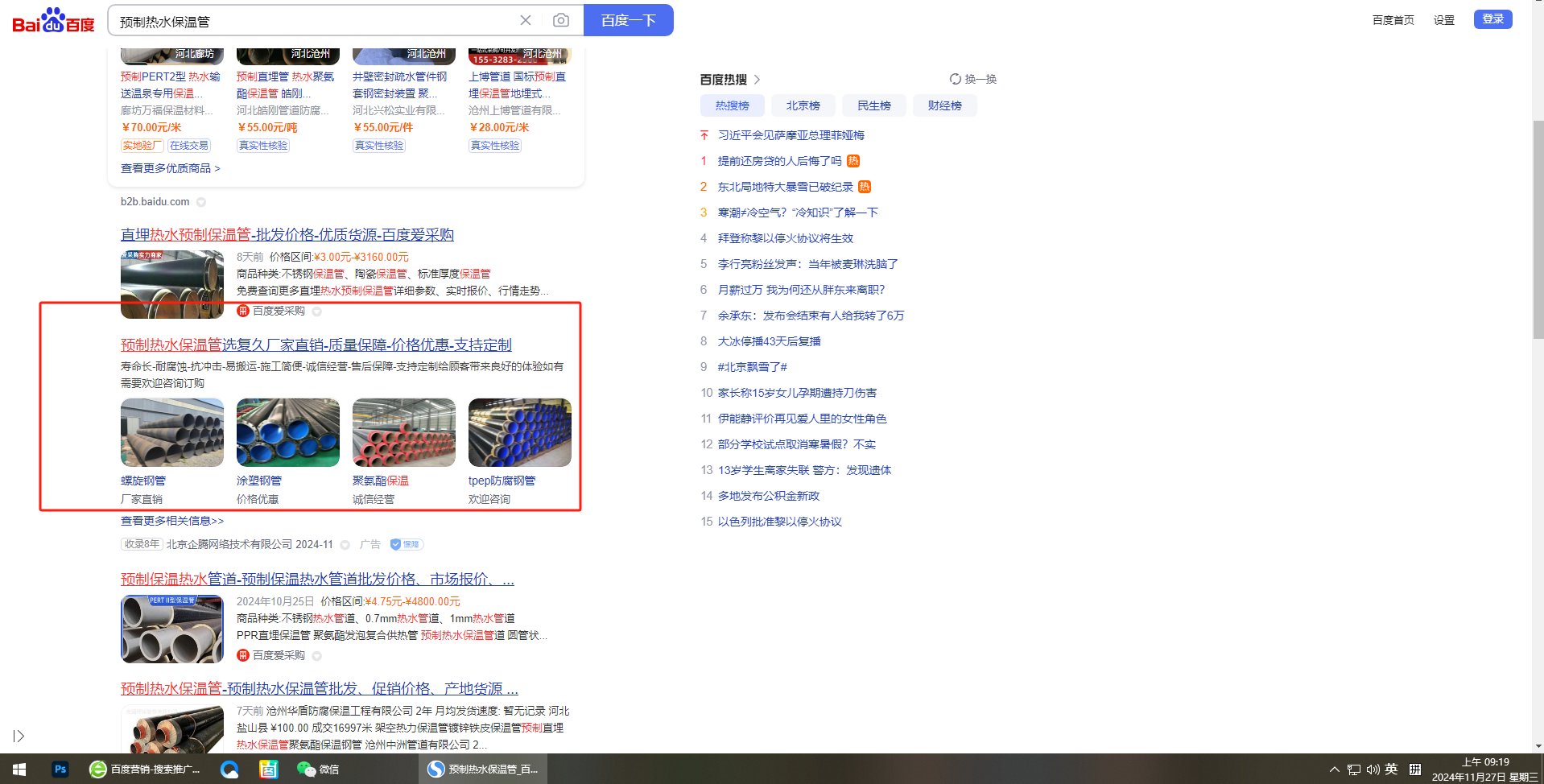Open hot search 月薪过万 我为何还从胖东来离职?
The width and height of the screenshot is (1544, 784).
point(802,290)
